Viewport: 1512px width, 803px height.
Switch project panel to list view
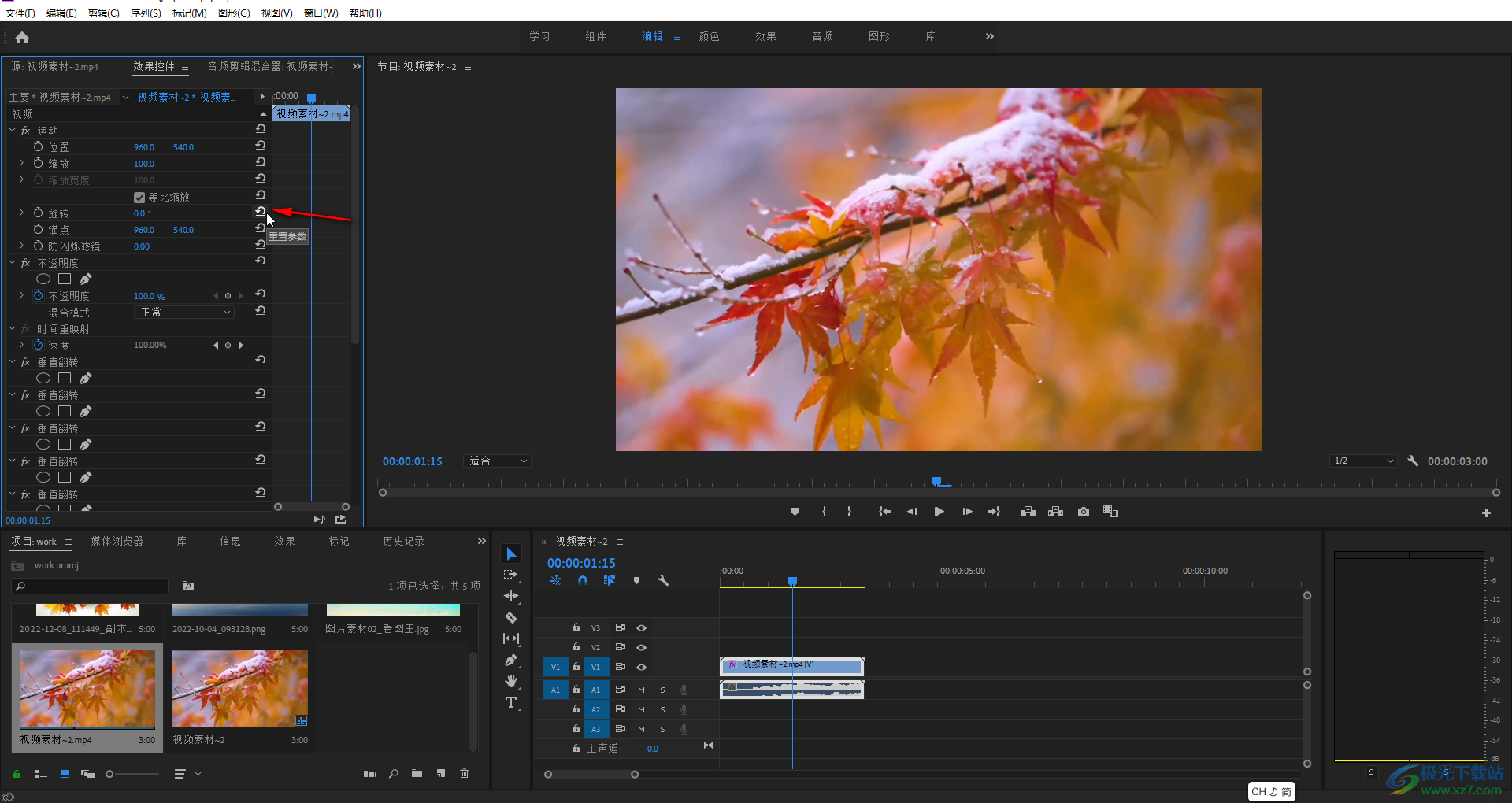41,774
